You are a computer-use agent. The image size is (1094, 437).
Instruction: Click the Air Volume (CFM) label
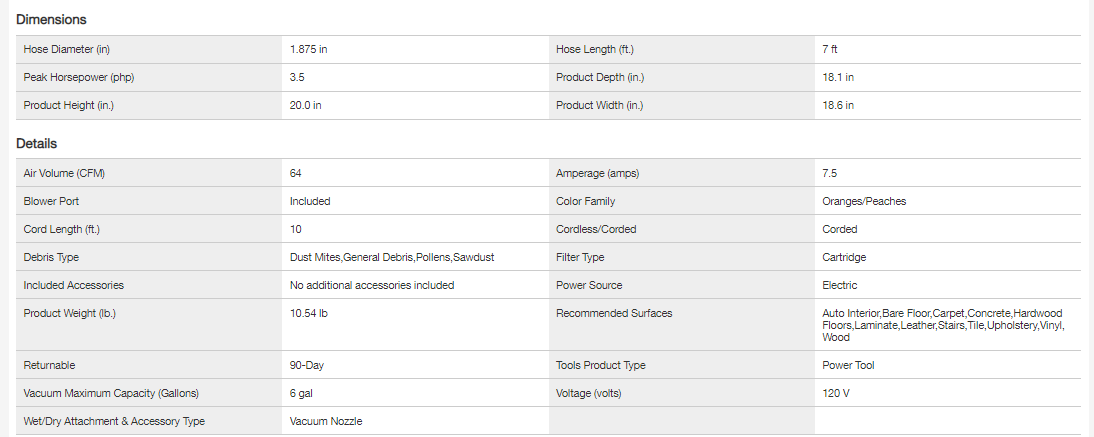tap(64, 173)
